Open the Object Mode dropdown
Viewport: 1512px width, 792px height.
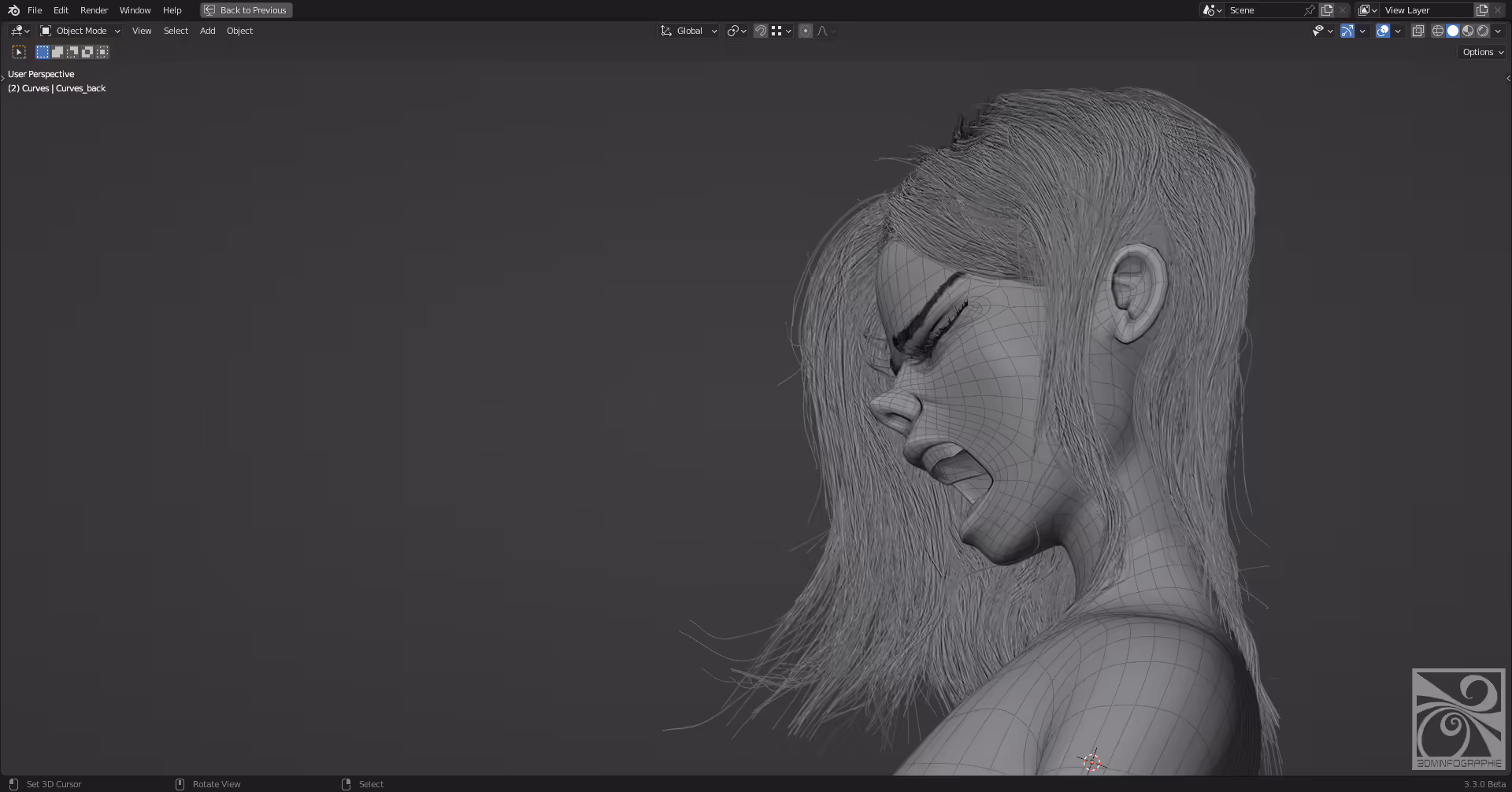80,31
